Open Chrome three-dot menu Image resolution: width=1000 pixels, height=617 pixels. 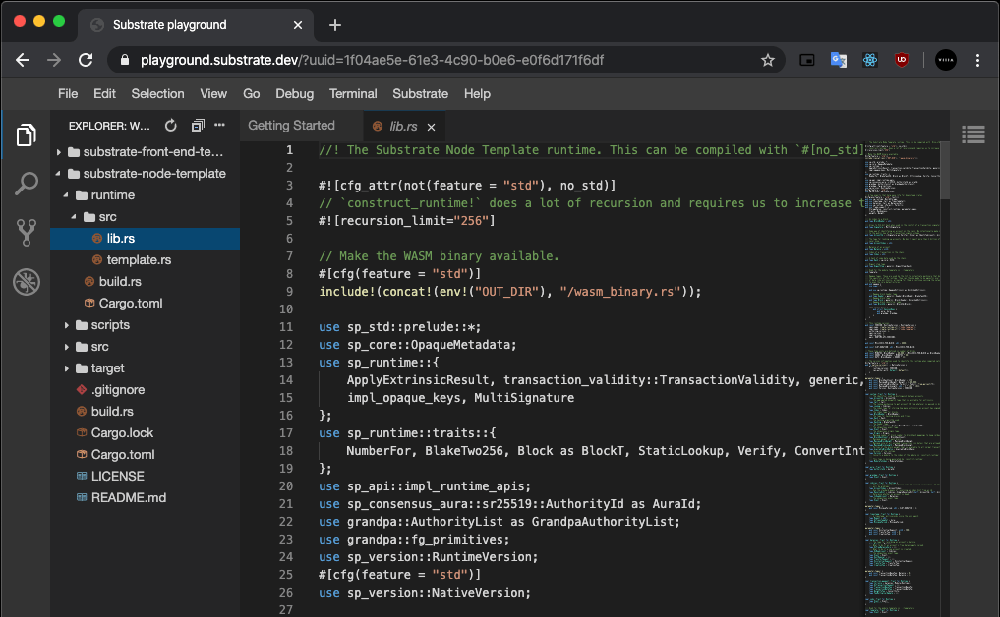coord(978,60)
